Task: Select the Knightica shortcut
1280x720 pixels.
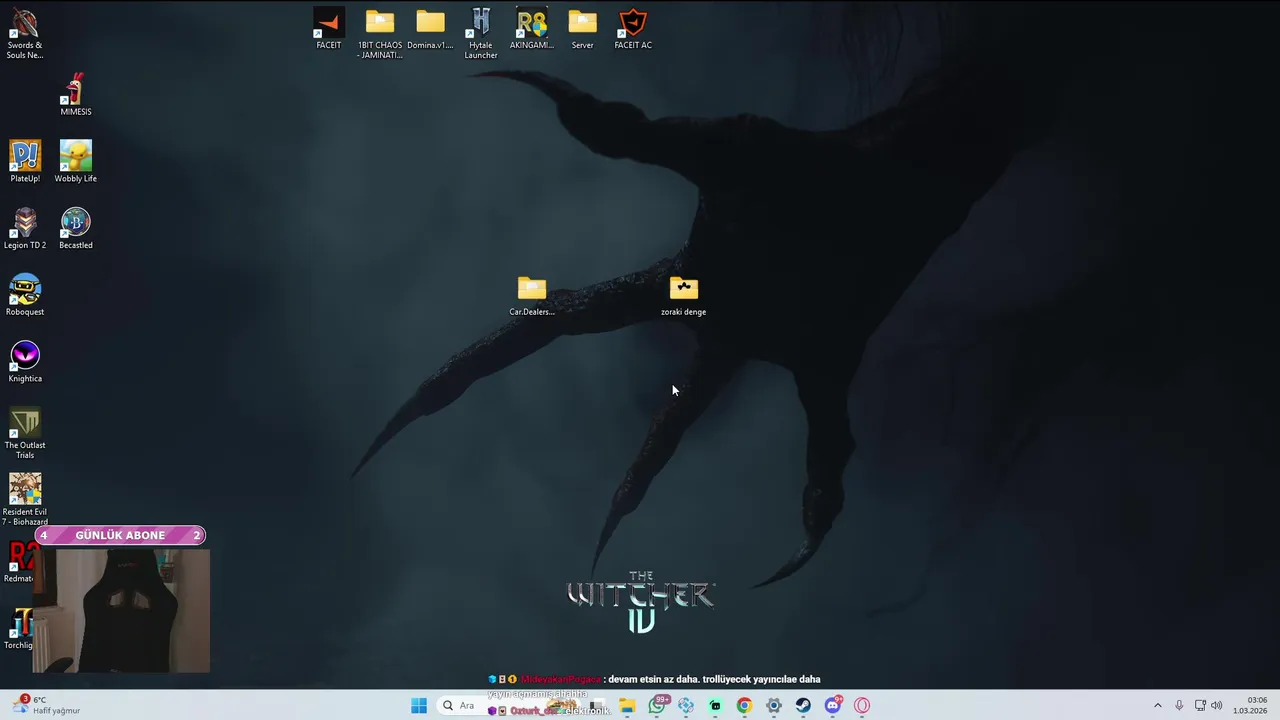Action: coord(25,361)
